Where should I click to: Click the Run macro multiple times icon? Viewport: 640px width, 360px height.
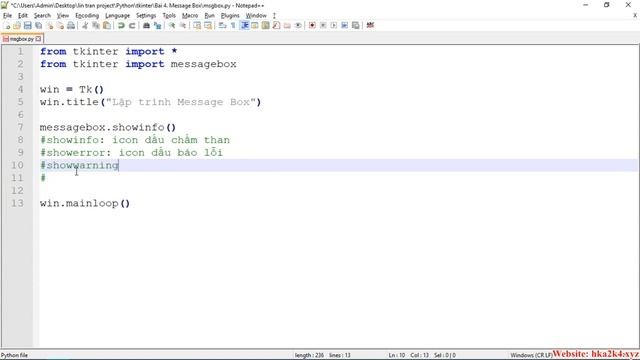point(344,25)
